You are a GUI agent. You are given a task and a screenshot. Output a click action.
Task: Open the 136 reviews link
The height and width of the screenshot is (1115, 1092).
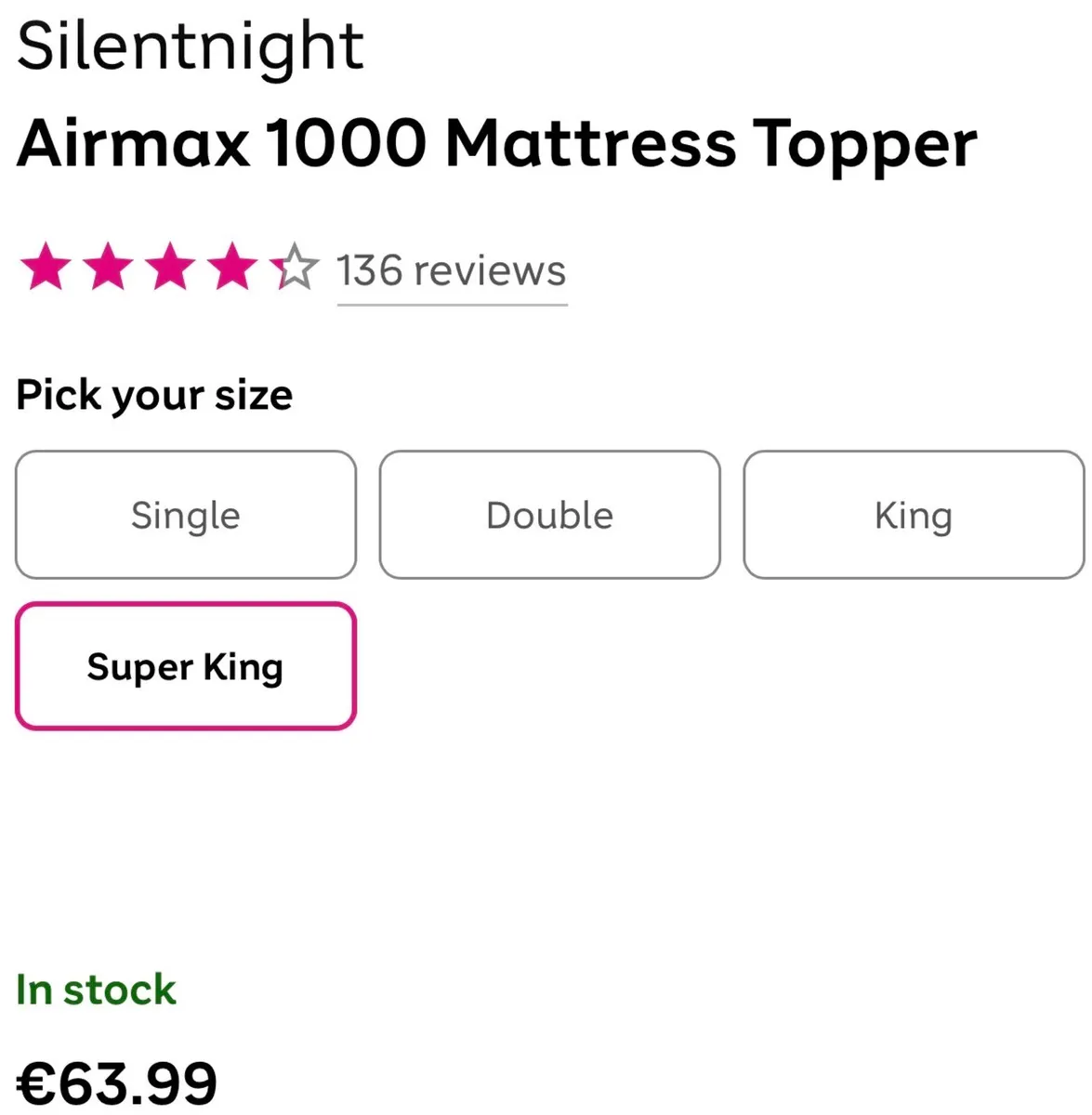click(451, 270)
